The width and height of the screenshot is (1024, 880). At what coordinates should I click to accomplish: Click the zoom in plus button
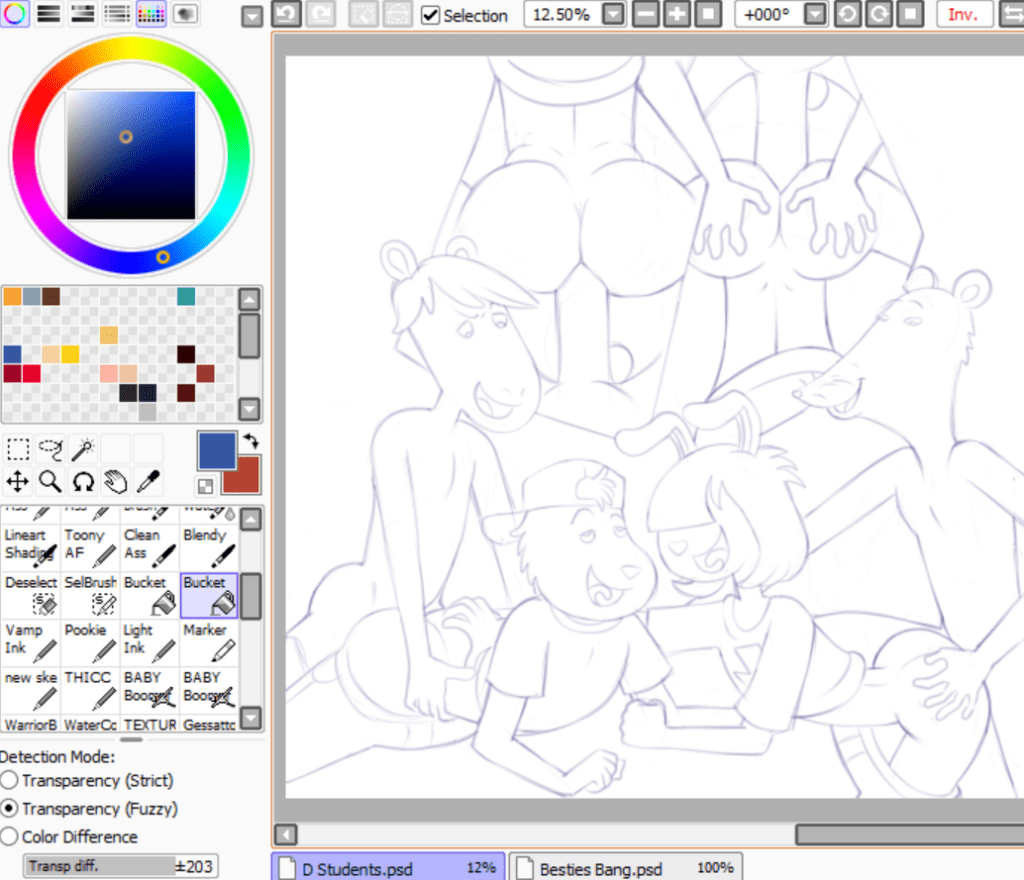(677, 15)
